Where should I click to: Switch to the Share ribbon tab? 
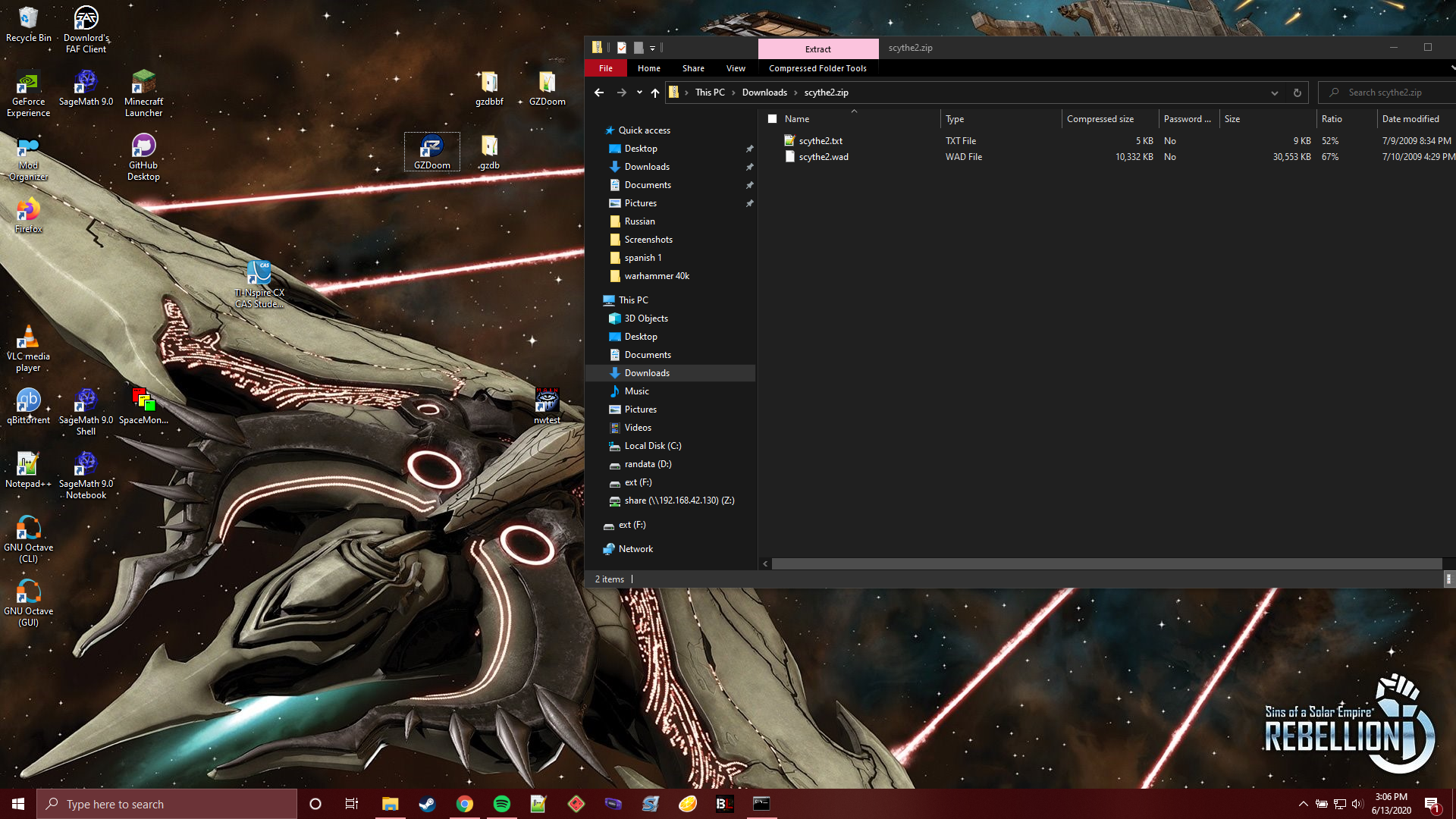693,68
